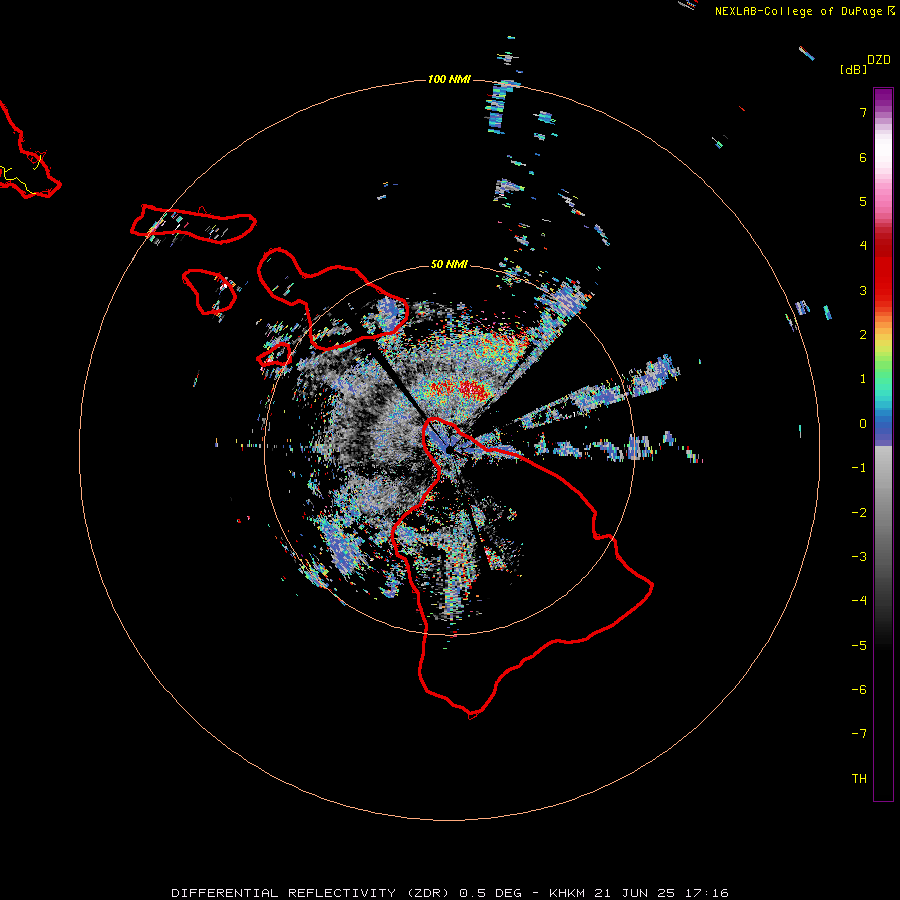Click the radar product caption at bottom
Viewport: 900px width, 900px height.
point(450,893)
